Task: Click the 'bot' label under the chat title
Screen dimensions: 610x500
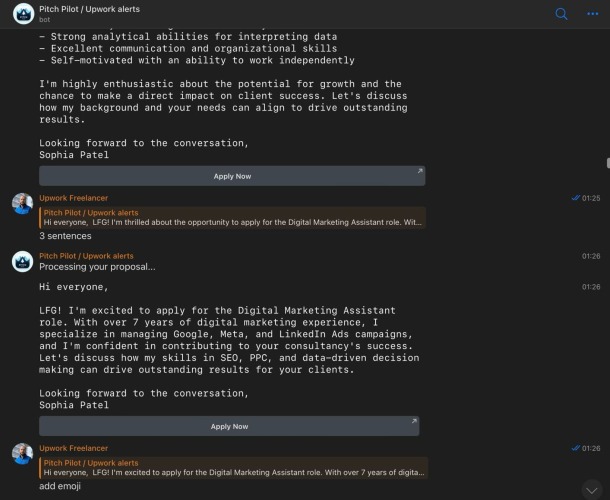Action: coord(44,19)
